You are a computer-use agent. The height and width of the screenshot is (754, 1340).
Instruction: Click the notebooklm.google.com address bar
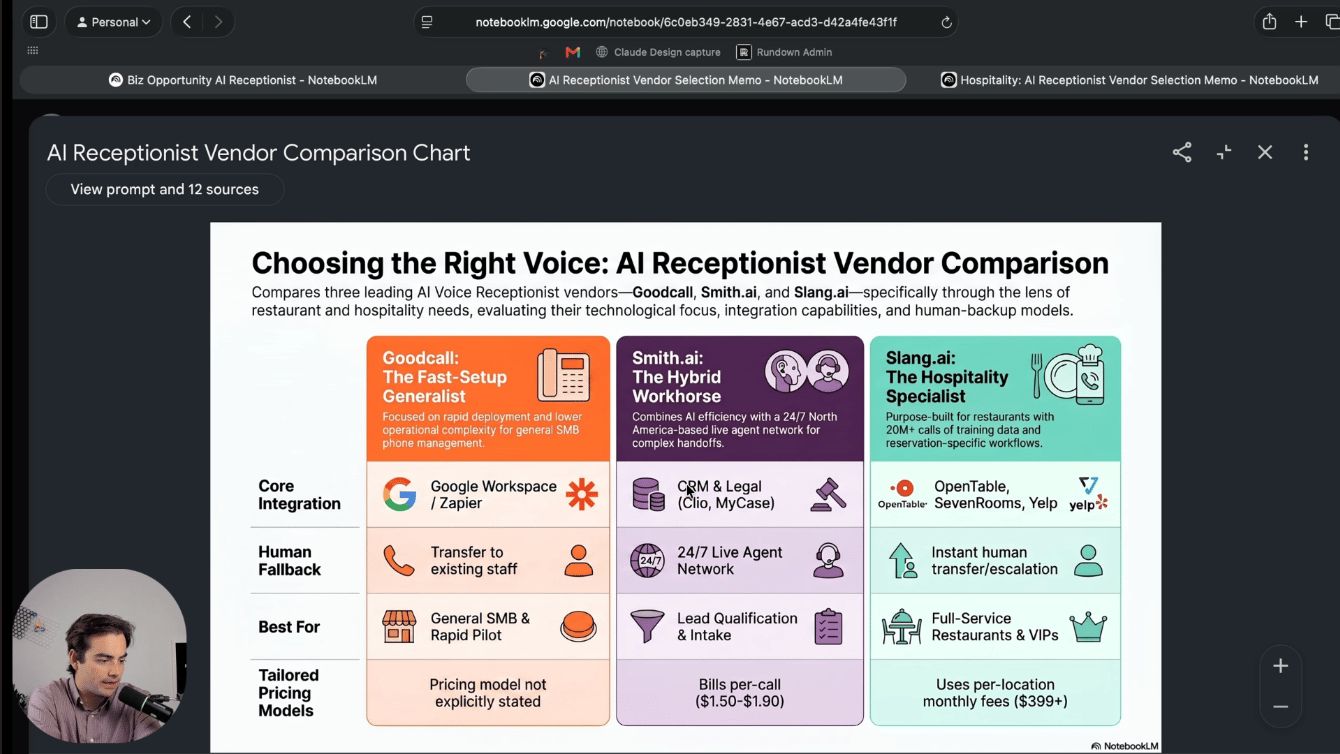coord(686,22)
